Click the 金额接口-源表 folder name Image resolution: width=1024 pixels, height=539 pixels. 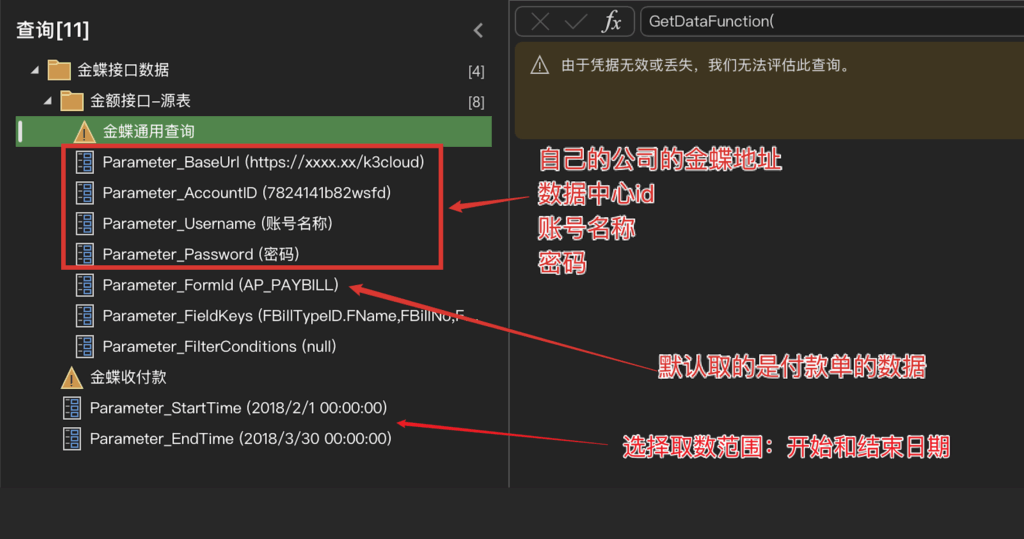pos(140,101)
